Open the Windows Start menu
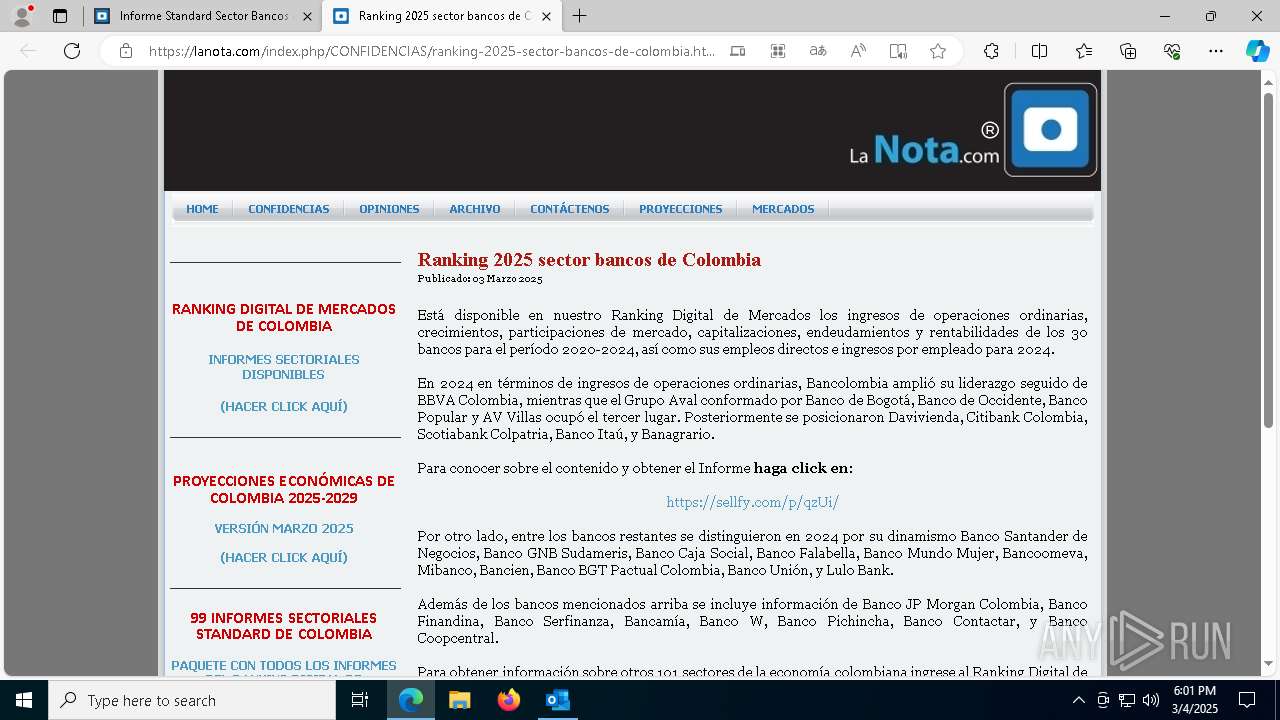Viewport: 1280px width, 720px height. pyautogui.click(x=23, y=700)
